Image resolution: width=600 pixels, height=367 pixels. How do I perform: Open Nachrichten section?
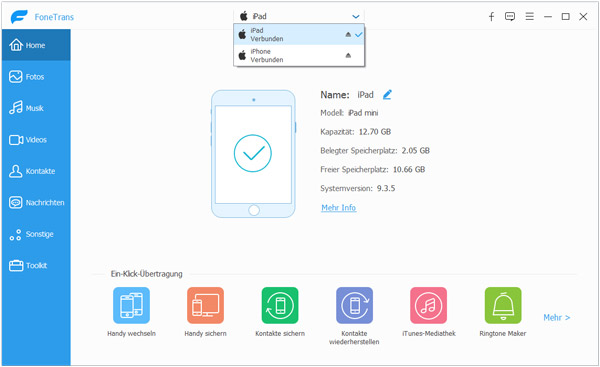(x=36, y=202)
